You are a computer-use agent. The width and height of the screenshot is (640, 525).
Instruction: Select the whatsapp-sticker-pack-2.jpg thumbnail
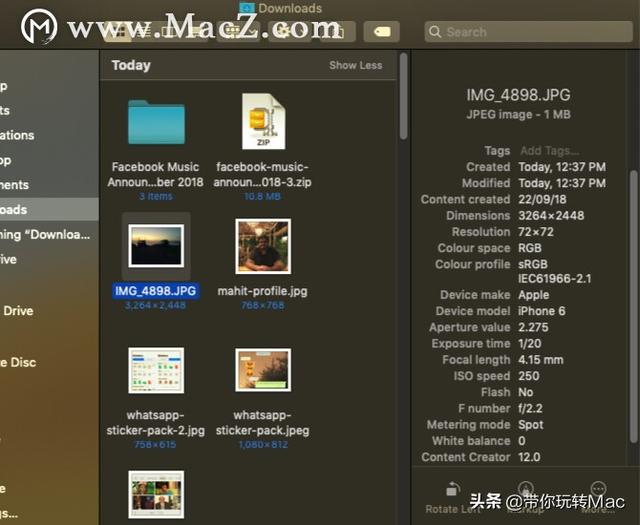click(x=156, y=370)
